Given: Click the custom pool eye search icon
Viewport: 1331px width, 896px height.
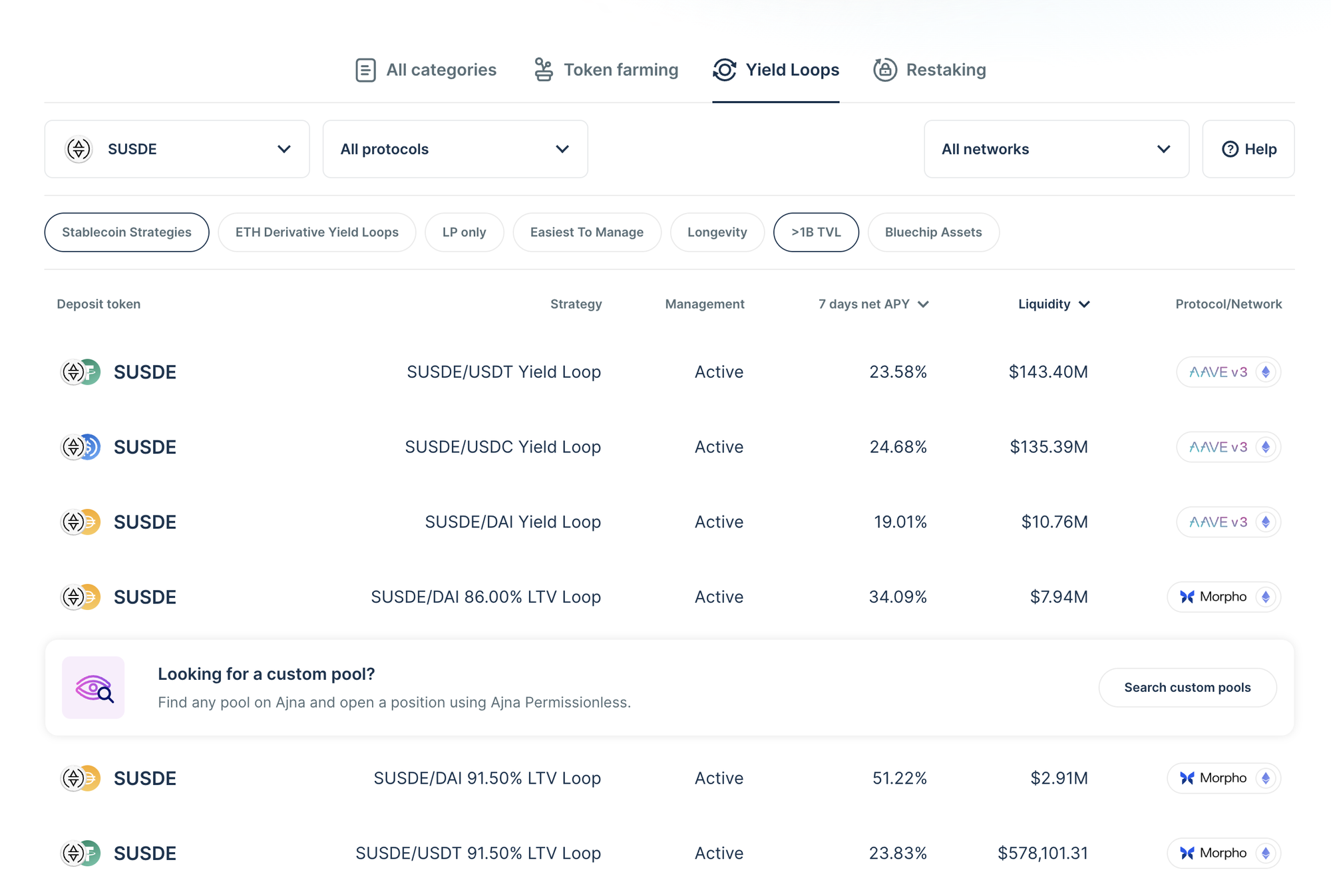Looking at the screenshot, I should point(93,688).
